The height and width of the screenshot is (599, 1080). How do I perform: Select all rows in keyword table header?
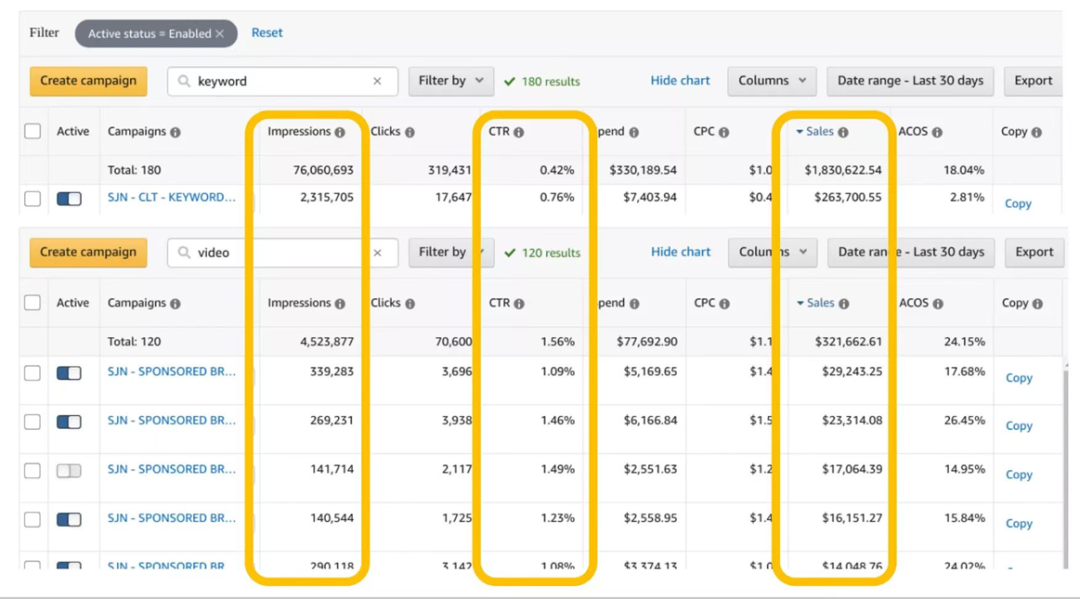coord(32,131)
